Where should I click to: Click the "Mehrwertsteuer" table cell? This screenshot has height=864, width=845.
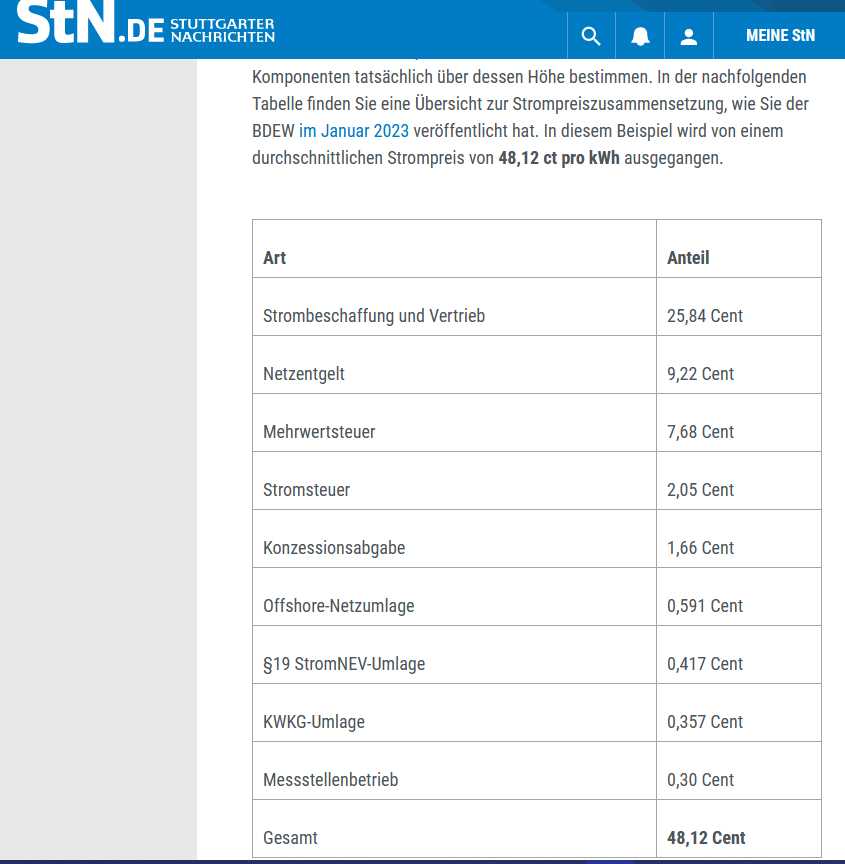click(x=319, y=432)
